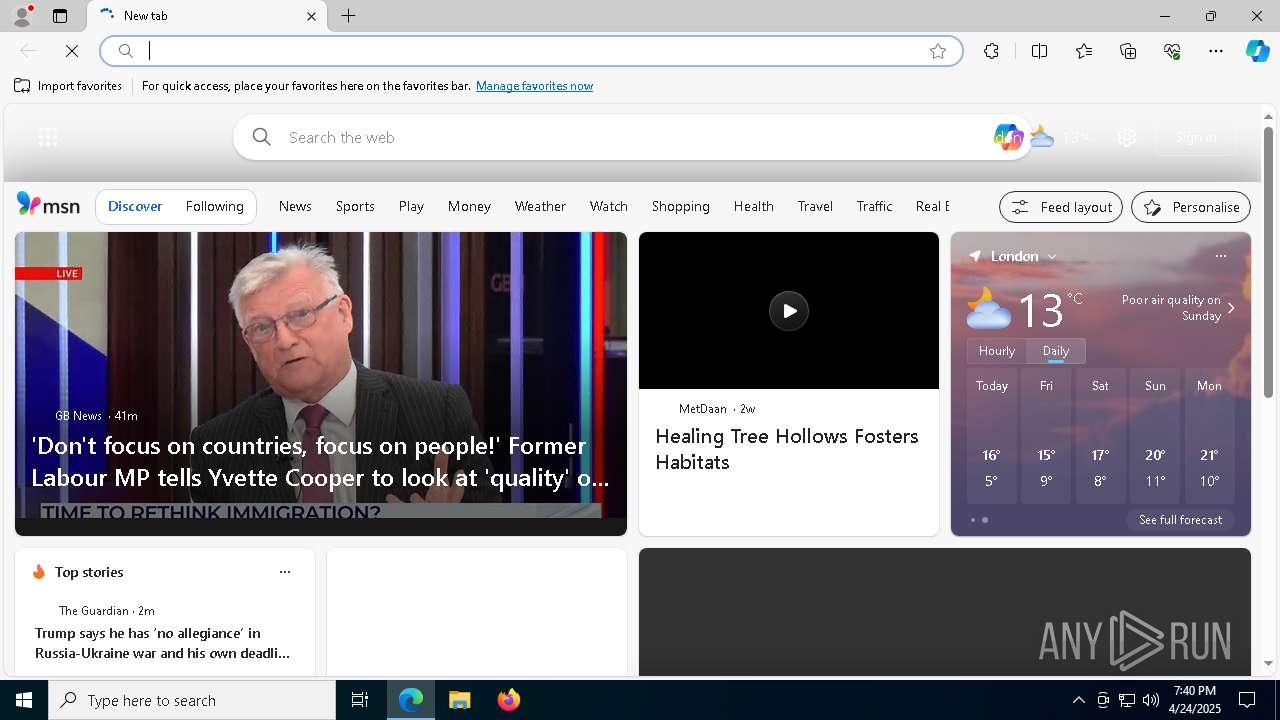
Task: Show hidden system tray icons
Action: tap(1078, 700)
